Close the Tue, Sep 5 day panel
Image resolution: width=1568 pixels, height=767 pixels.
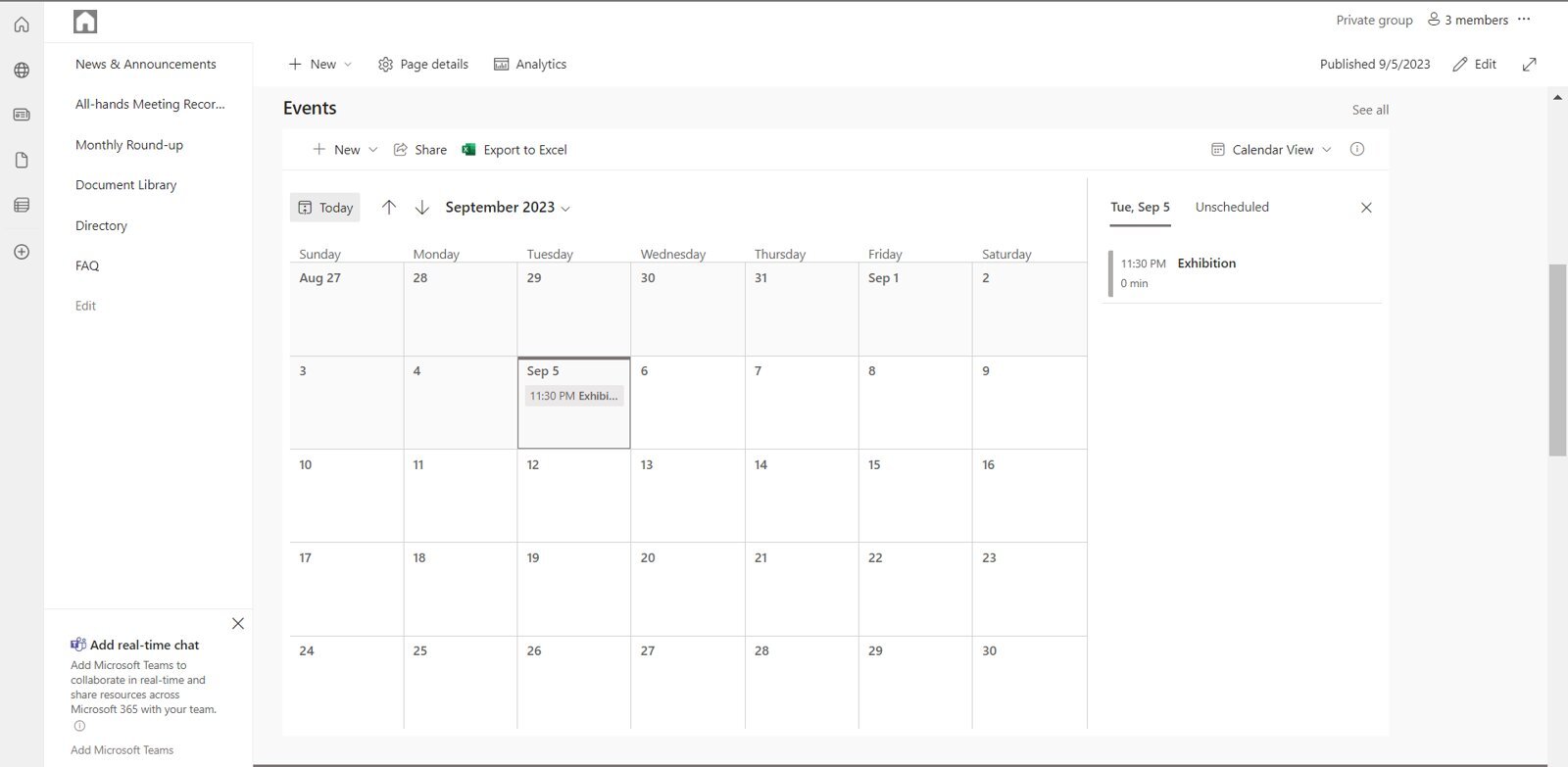[x=1366, y=208]
